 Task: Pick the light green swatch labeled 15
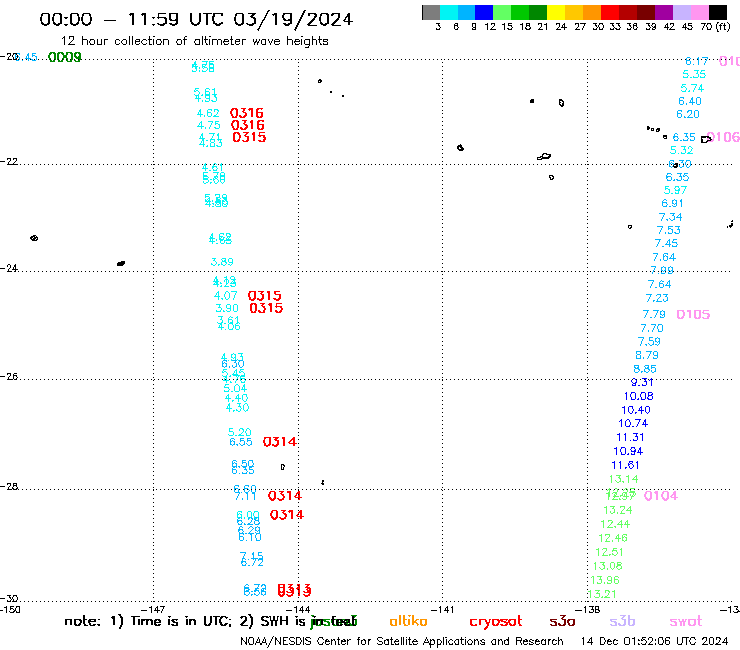pos(502,12)
